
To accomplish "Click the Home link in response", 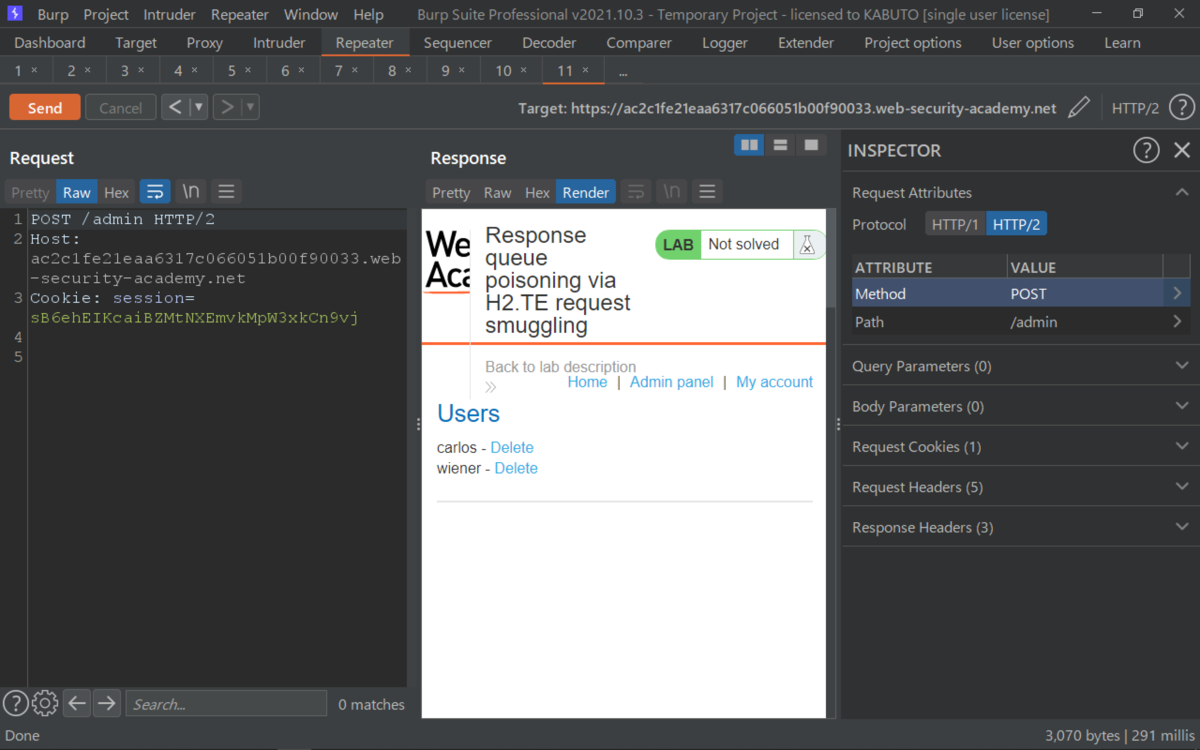I will pos(587,382).
